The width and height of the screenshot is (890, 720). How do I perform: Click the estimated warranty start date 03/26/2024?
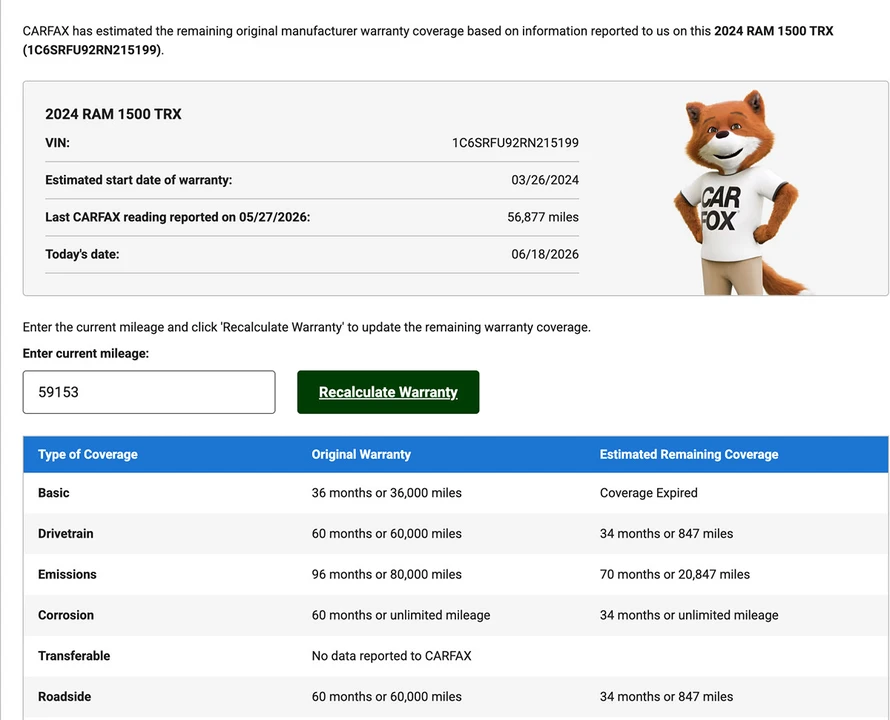(x=545, y=180)
